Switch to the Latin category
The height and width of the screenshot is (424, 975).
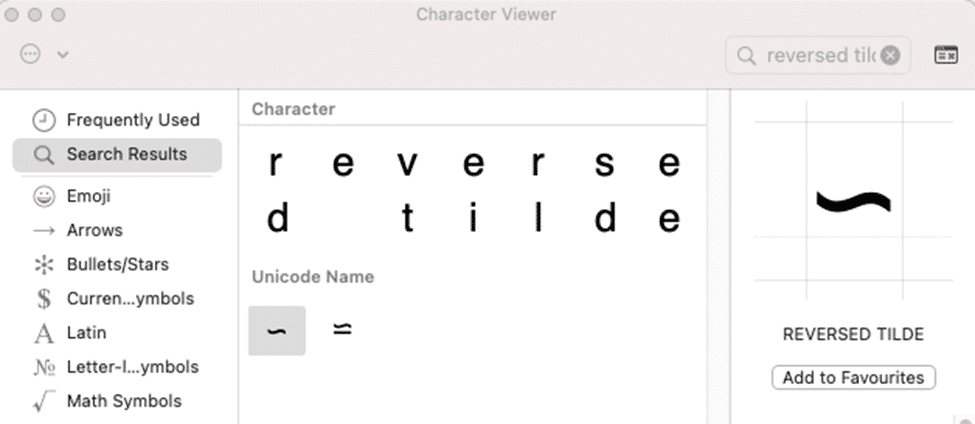[86, 333]
